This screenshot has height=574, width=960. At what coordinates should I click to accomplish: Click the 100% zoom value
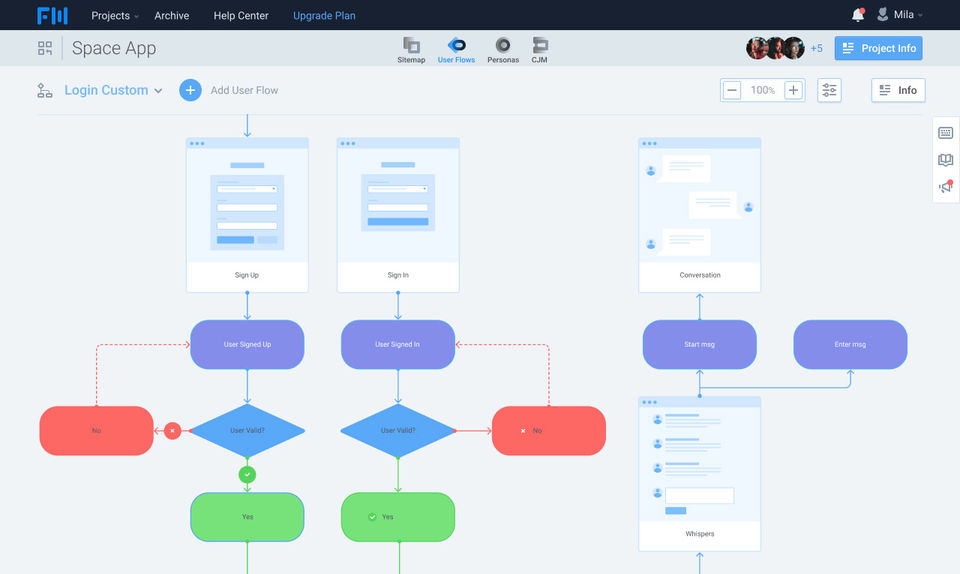[762, 91]
